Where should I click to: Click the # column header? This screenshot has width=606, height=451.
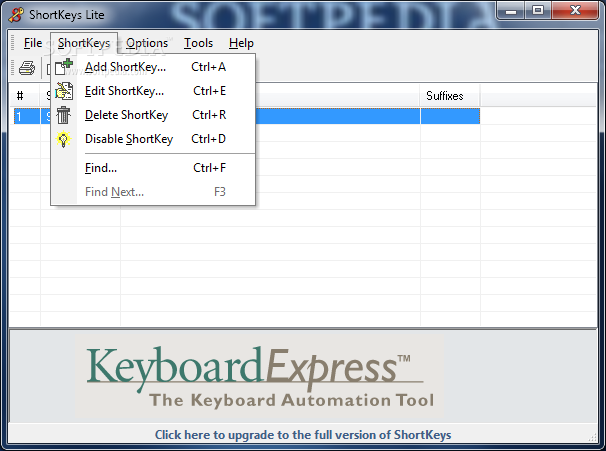25,96
